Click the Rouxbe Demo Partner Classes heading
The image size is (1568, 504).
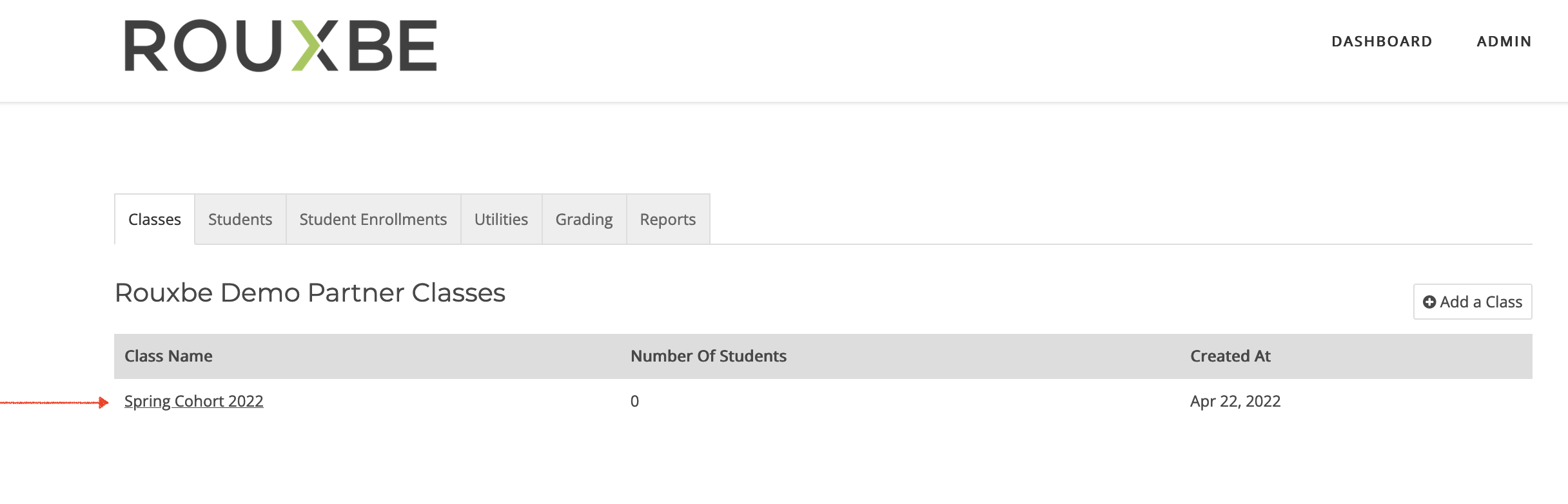(x=310, y=293)
